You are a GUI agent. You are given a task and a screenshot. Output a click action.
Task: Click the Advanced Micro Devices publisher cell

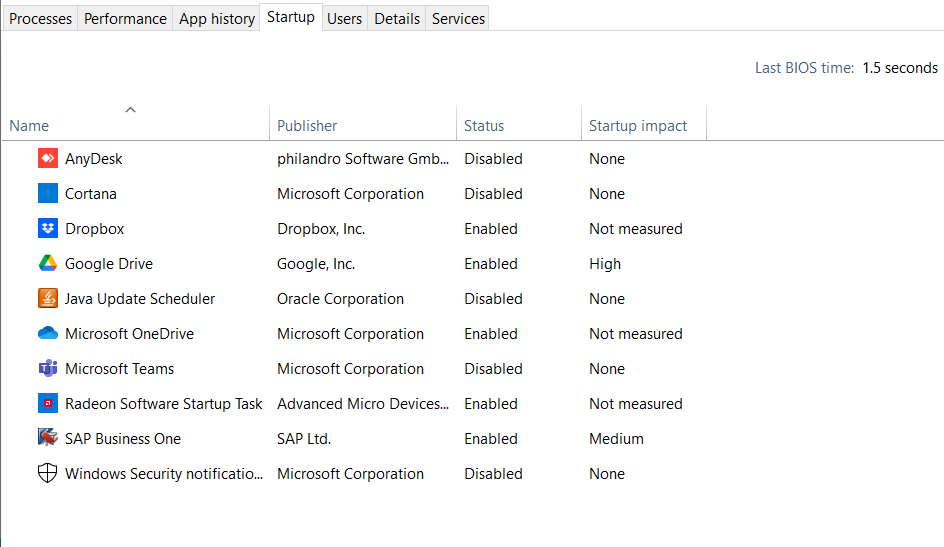tap(363, 404)
